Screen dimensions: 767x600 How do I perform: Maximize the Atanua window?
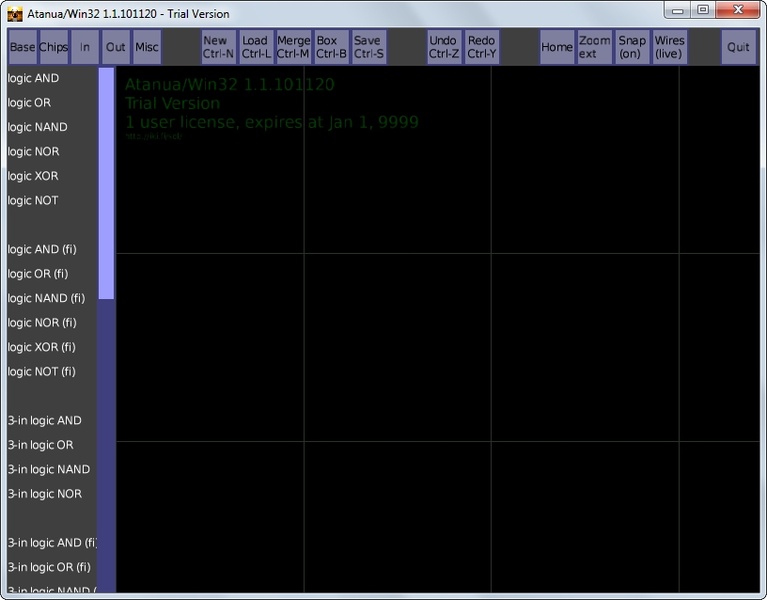703,10
